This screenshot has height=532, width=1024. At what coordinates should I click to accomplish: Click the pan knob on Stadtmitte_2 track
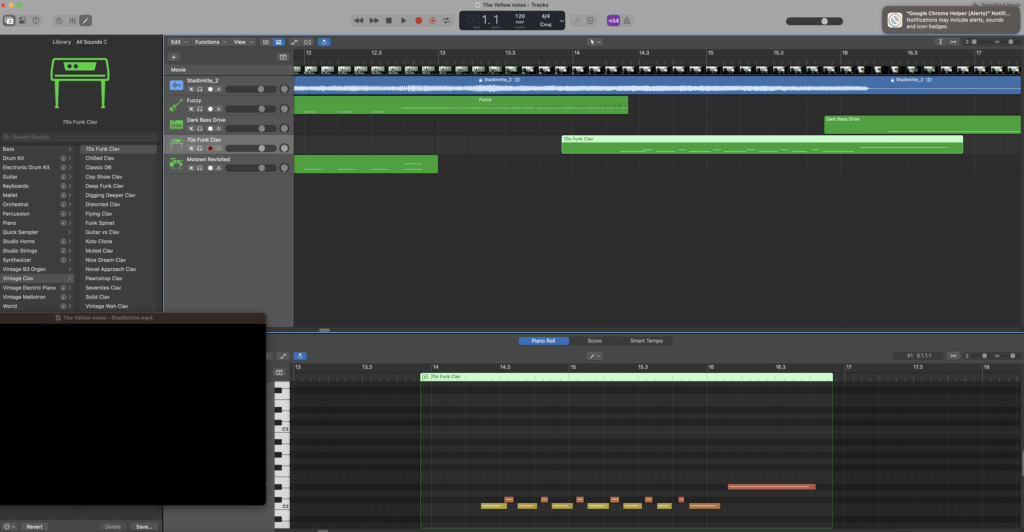[284, 89]
